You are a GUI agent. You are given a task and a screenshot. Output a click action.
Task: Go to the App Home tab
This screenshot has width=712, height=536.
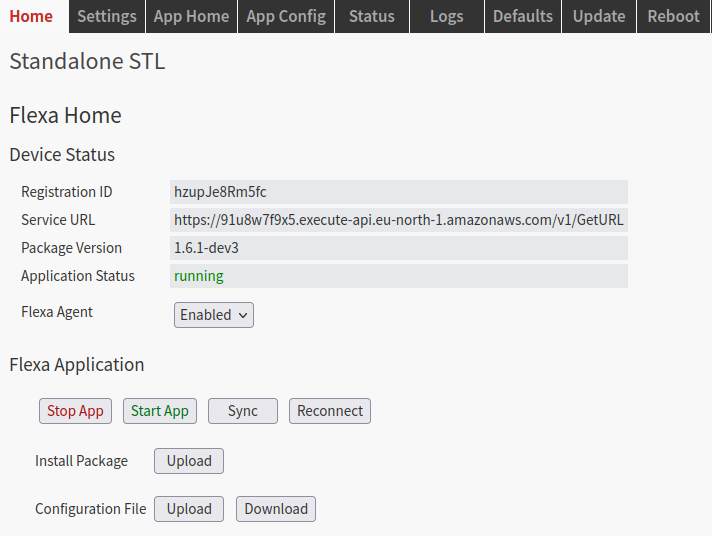coord(191,16)
